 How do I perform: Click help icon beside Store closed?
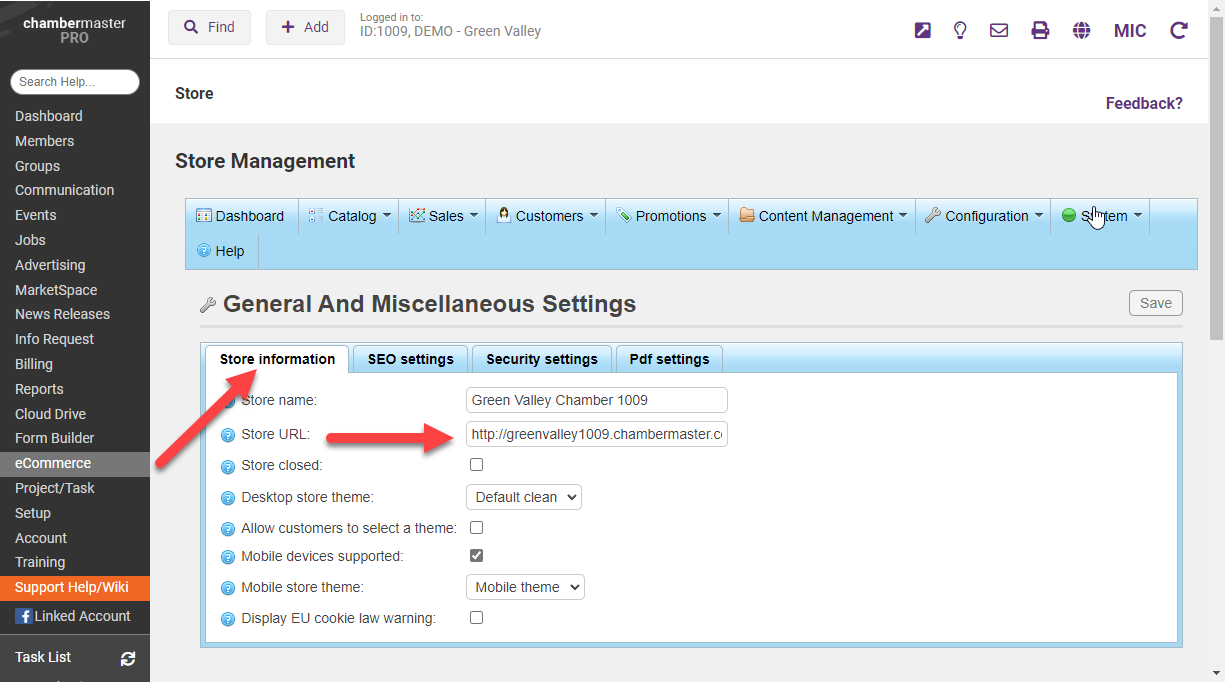pyautogui.click(x=228, y=466)
